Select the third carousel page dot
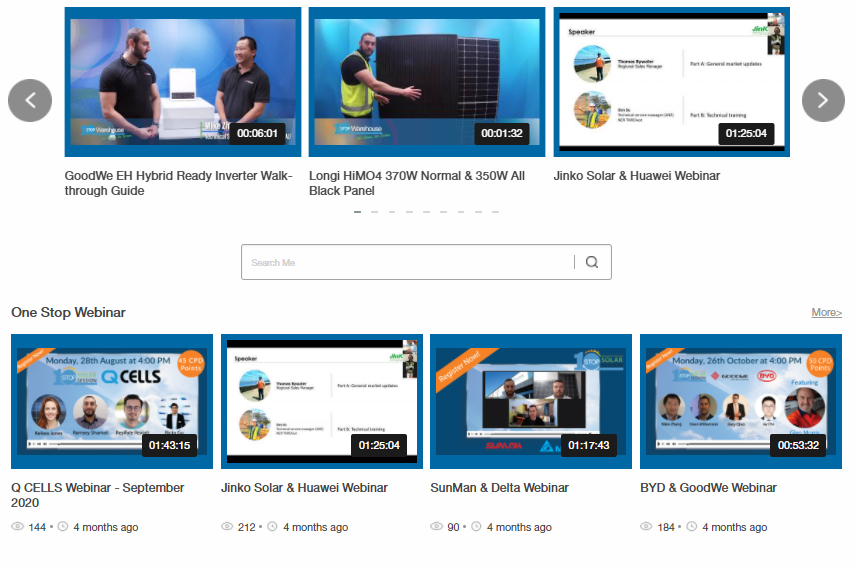 392,212
